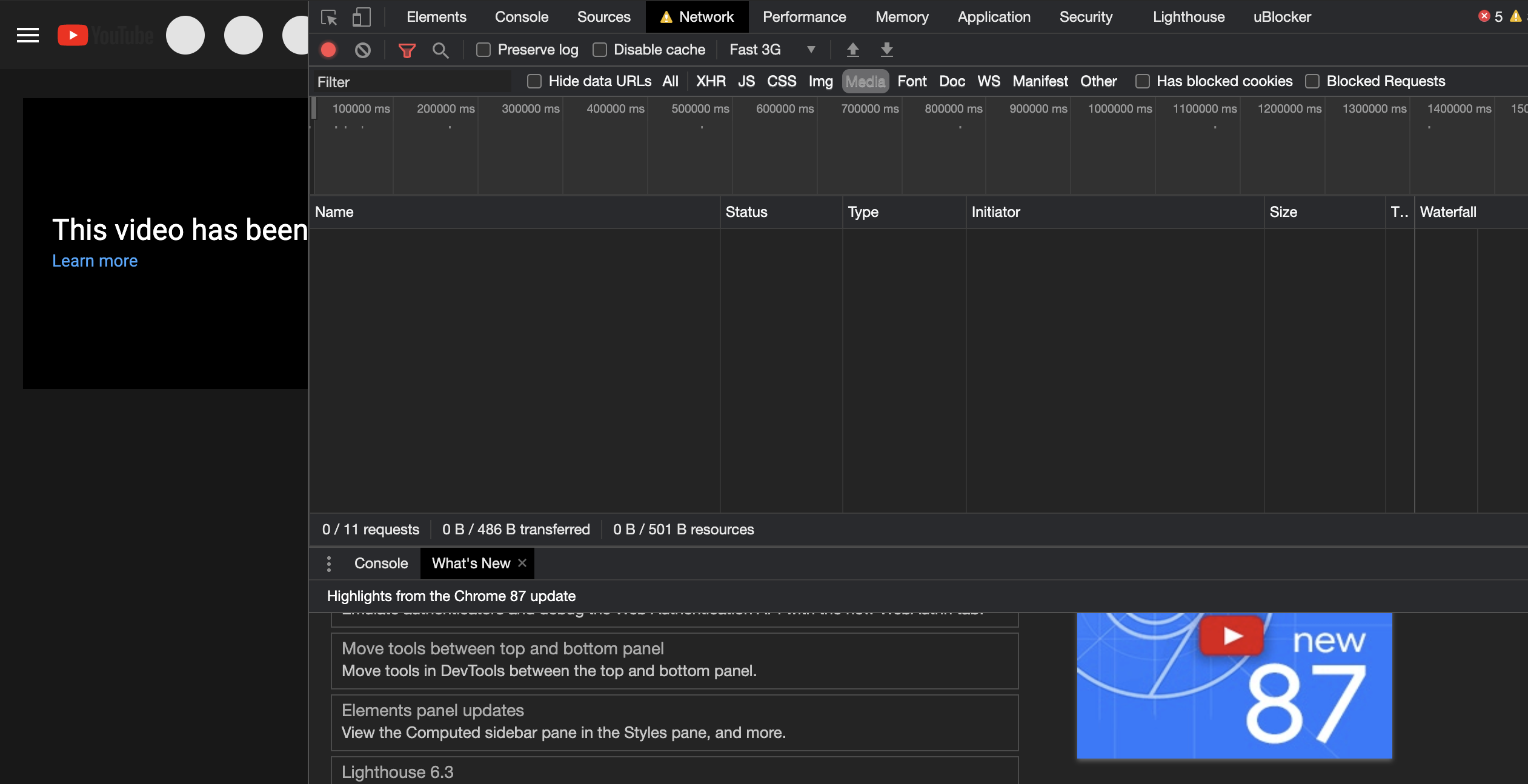
Task: Filter requests by Other
Action: 1098,81
